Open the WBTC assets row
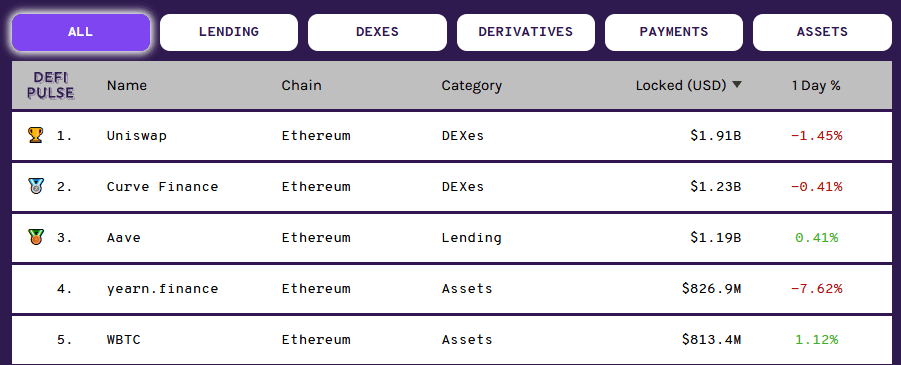 [450, 340]
